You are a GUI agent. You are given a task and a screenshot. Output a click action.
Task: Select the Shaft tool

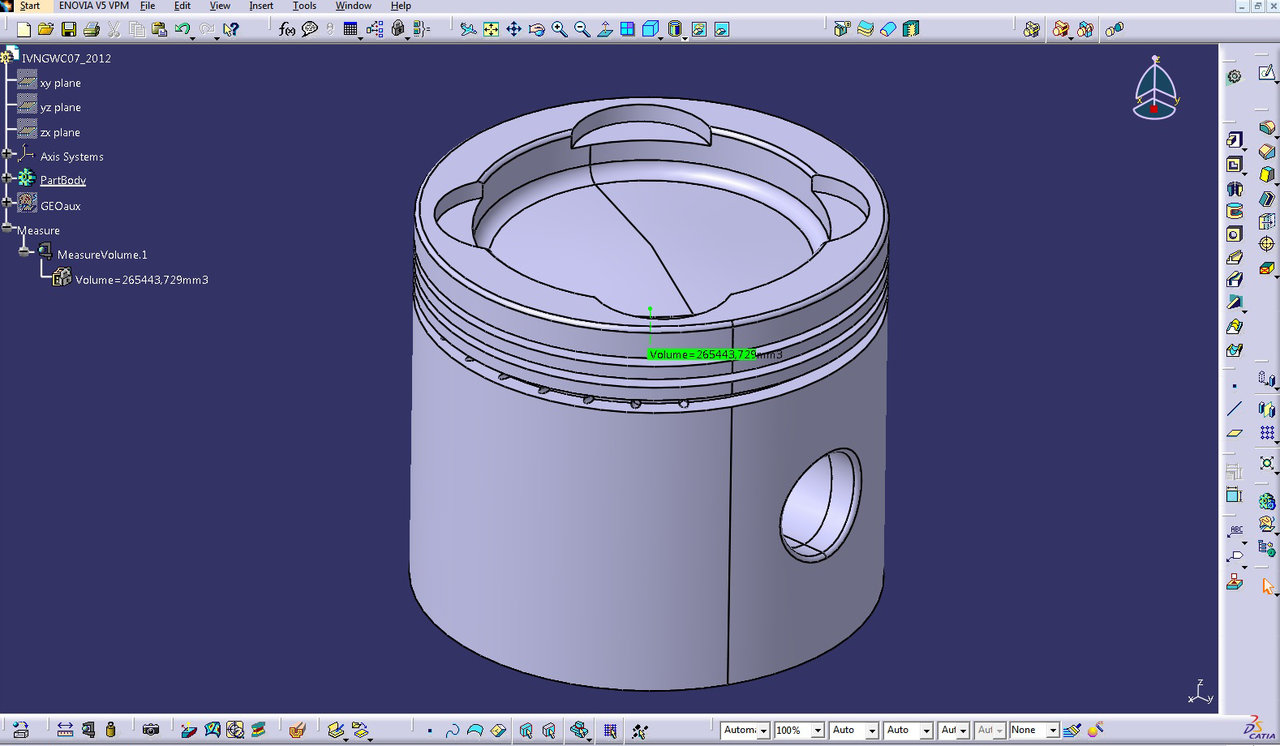[x=1235, y=188]
